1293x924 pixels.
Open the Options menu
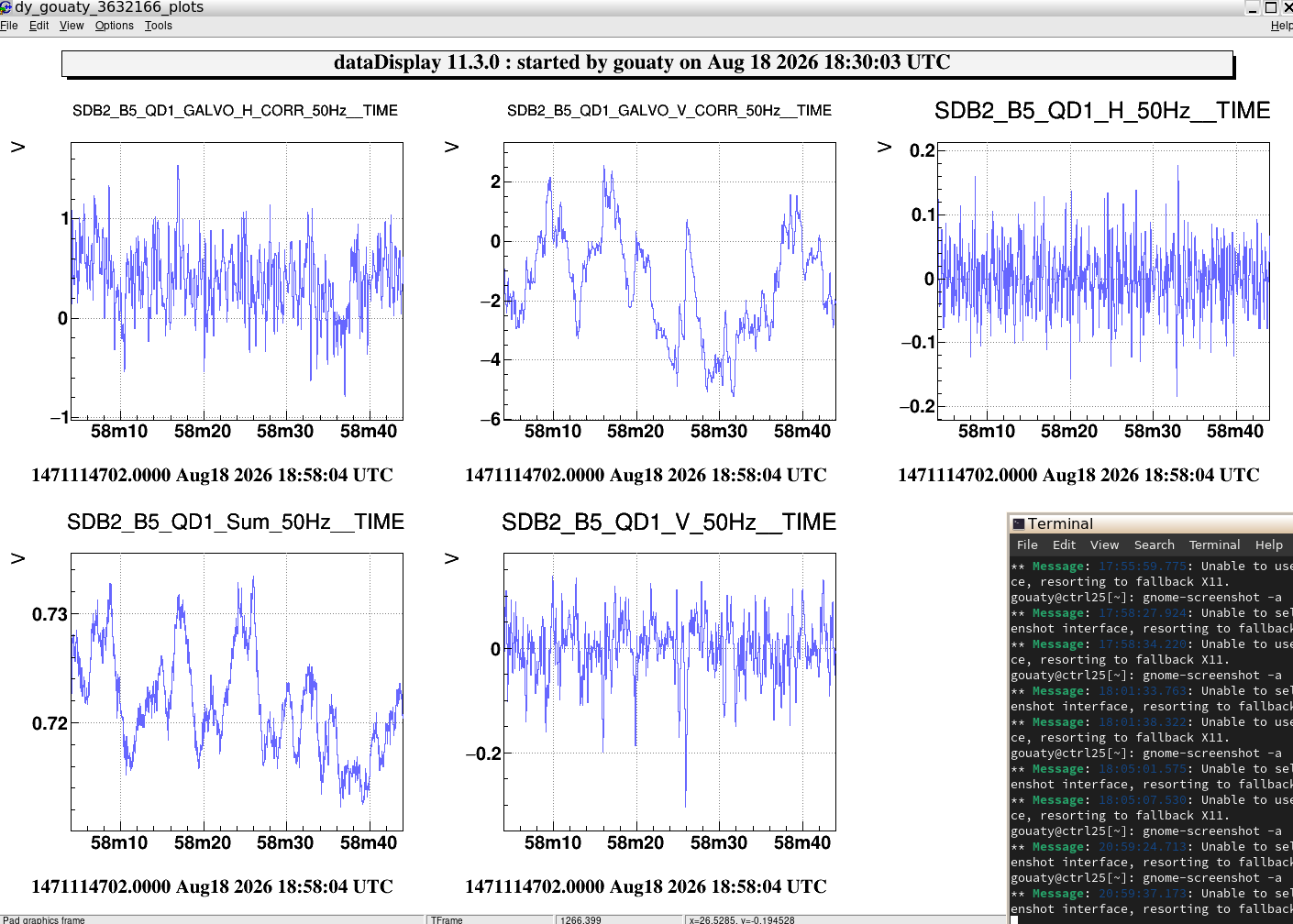point(115,26)
